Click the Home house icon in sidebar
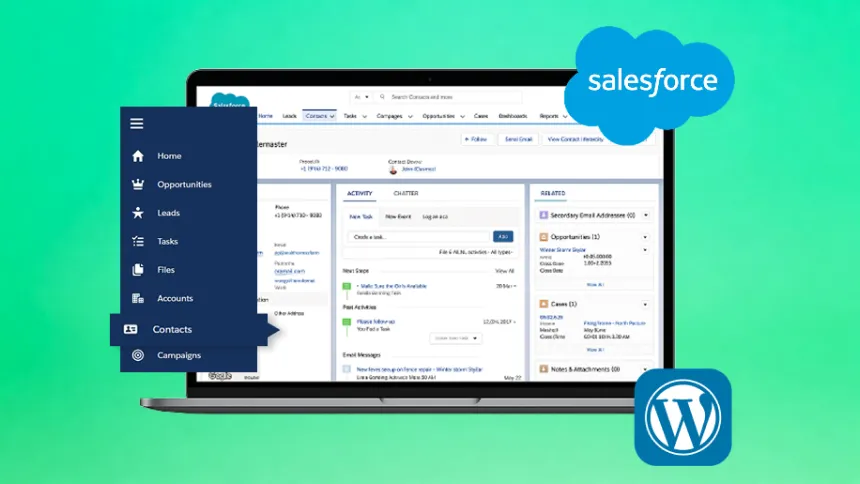Screen dimensions: 860x484 pos(138,156)
